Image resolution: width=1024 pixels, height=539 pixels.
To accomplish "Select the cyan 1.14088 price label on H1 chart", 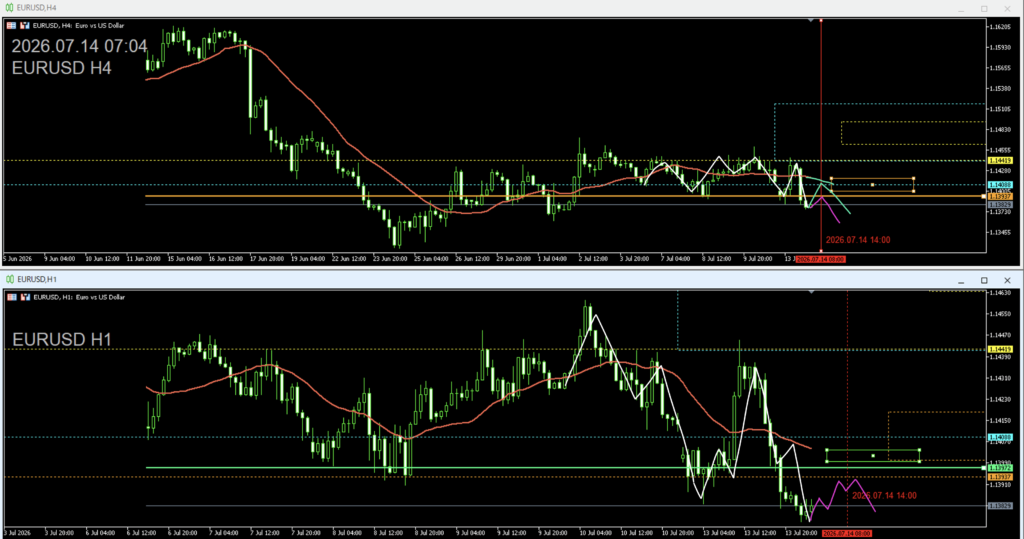I will 1000,438.
